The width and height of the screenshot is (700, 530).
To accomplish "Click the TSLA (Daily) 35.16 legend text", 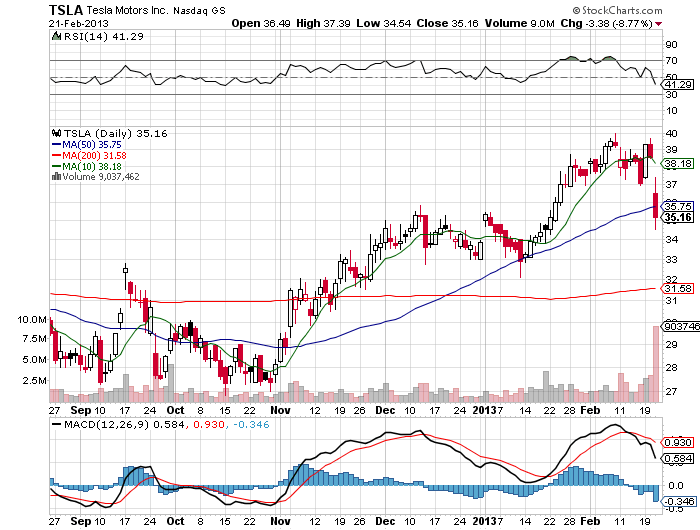I will 115,133.
